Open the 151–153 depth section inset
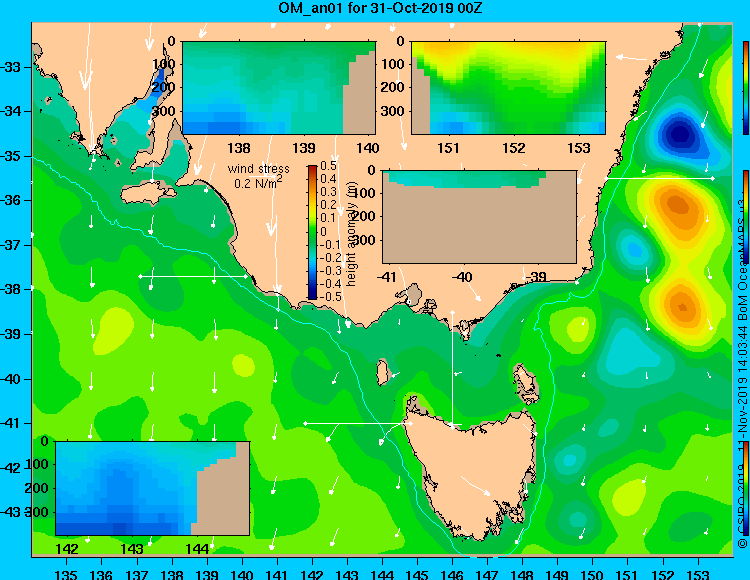 click(508, 88)
